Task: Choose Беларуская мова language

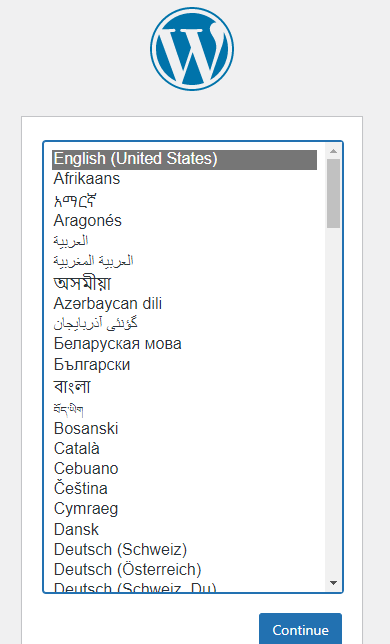Action: point(184,344)
